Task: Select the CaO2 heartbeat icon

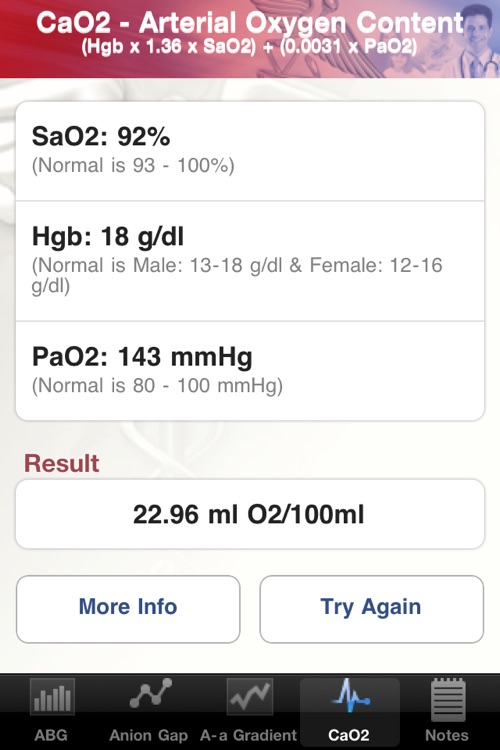Action: (x=350, y=696)
